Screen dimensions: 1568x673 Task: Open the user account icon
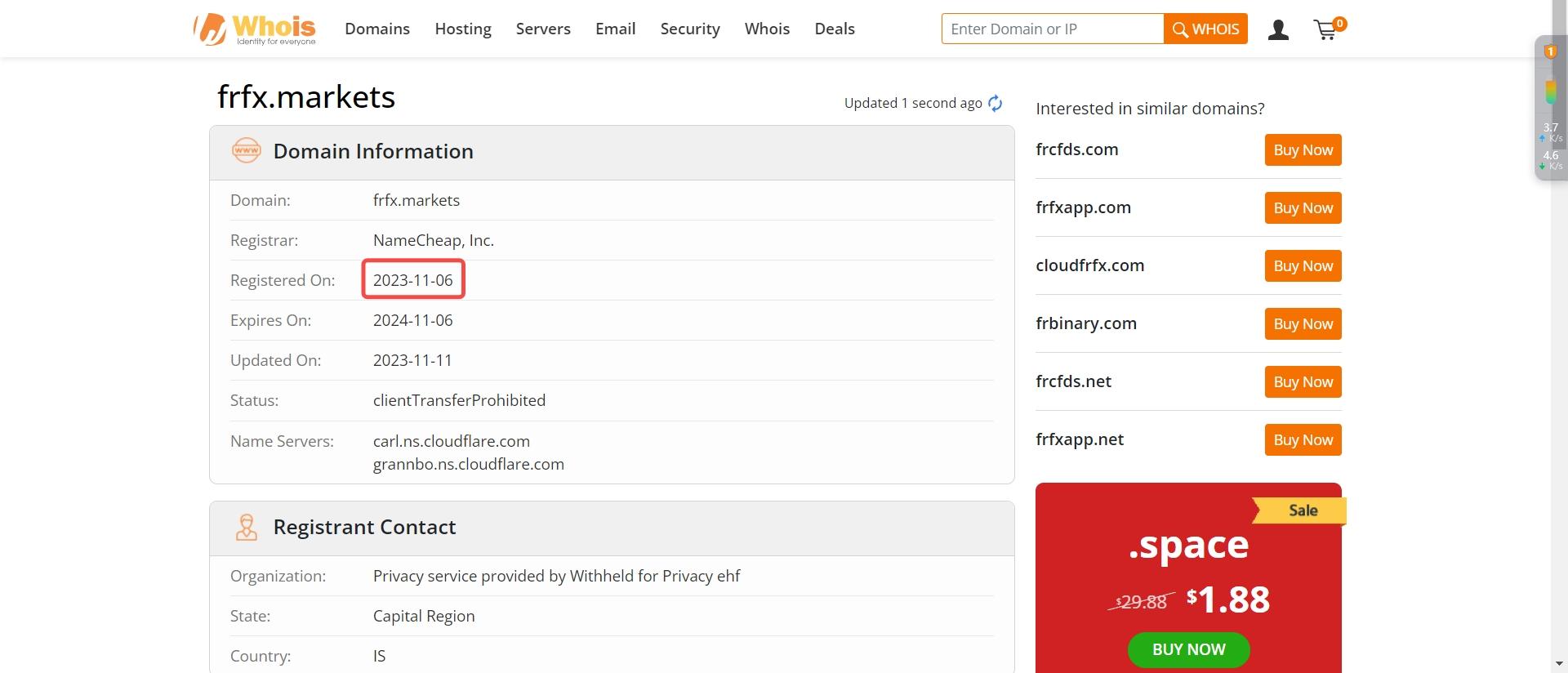pyautogui.click(x=1278, y=30)
